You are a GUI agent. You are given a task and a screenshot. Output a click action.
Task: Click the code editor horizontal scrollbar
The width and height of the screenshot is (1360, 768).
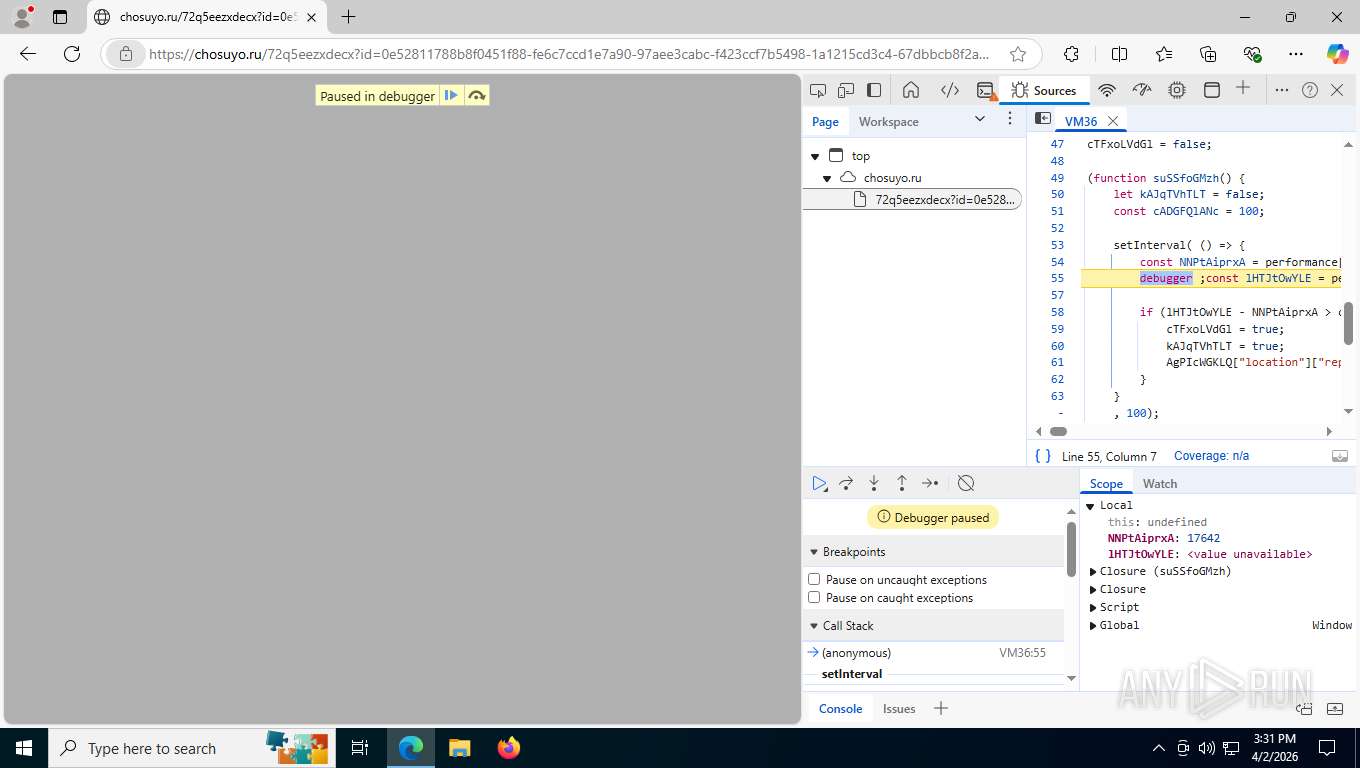point(1058,432)
